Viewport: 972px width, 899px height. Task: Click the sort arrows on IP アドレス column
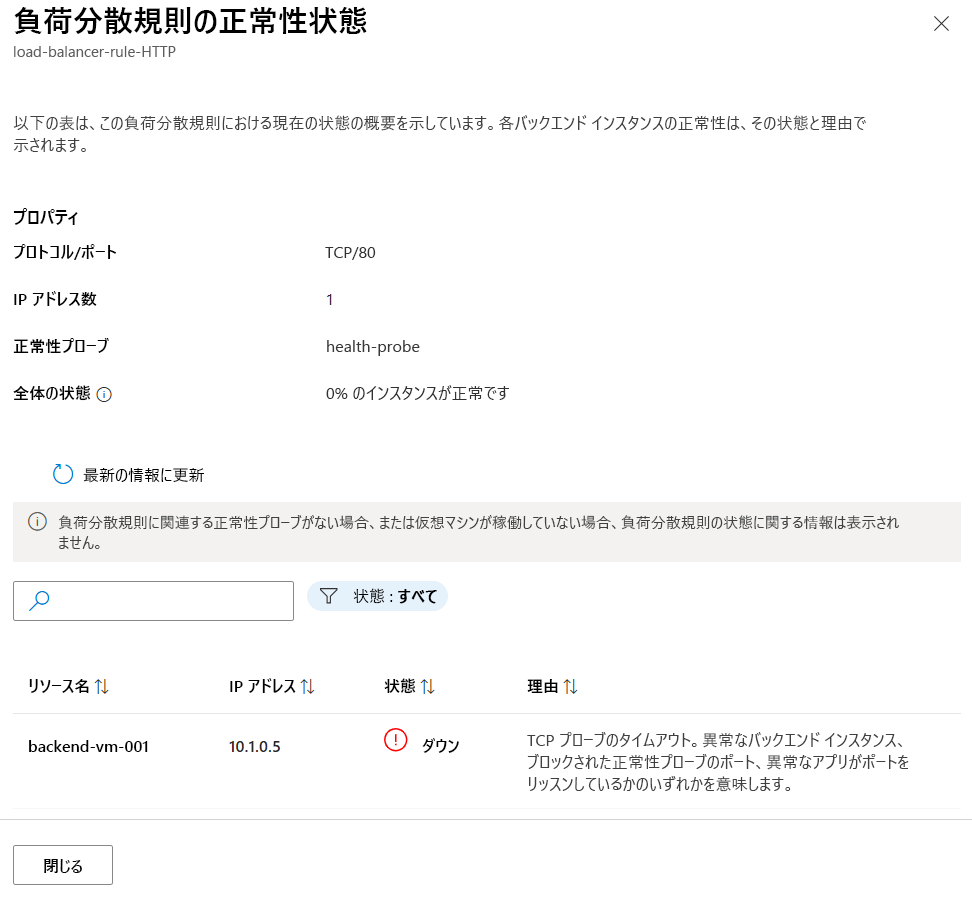point(308,686)
